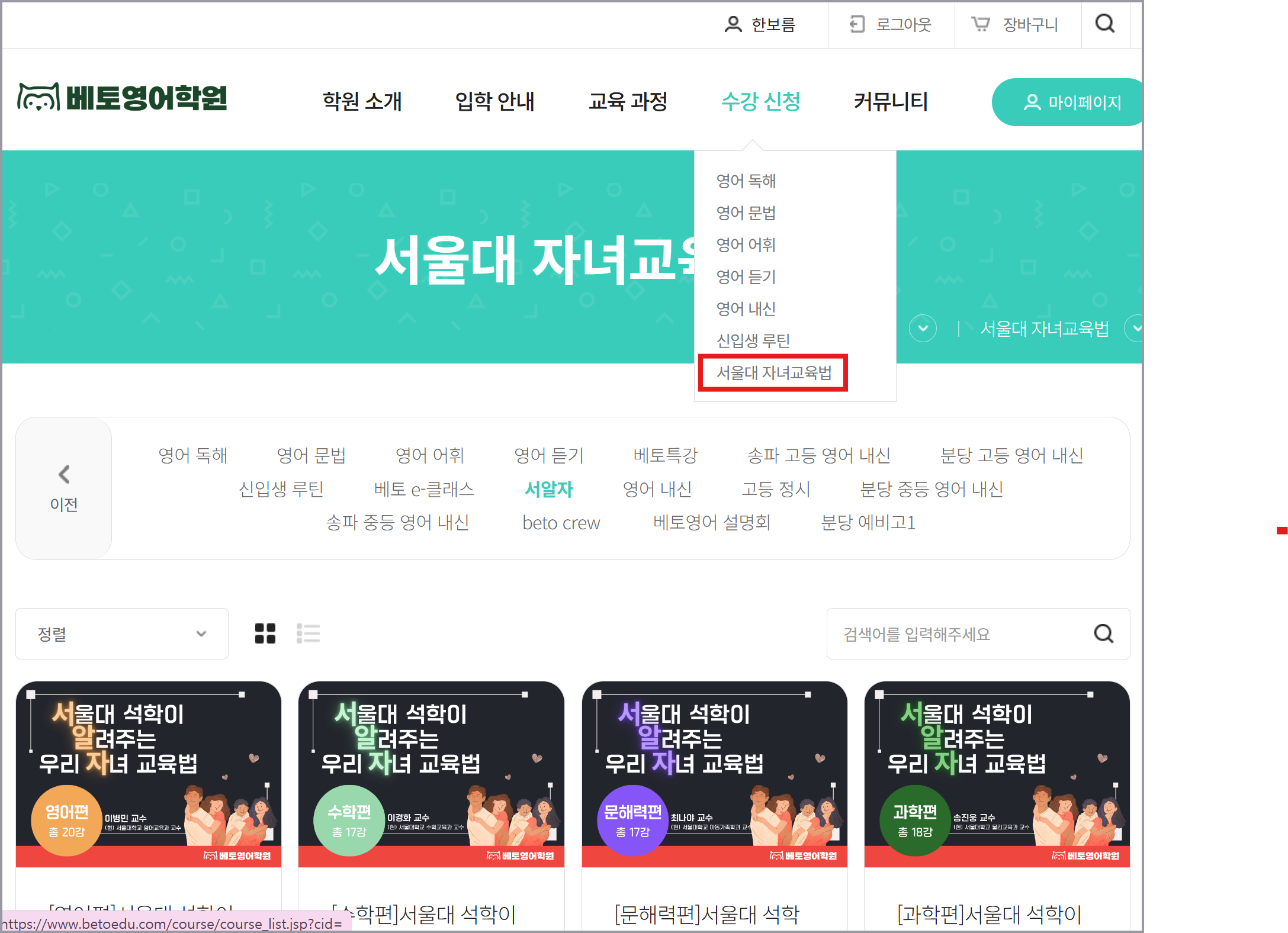Click the magnifier icon in top bar
The height and width of the screenshot is (933, 1288).
click(1105, 24)
